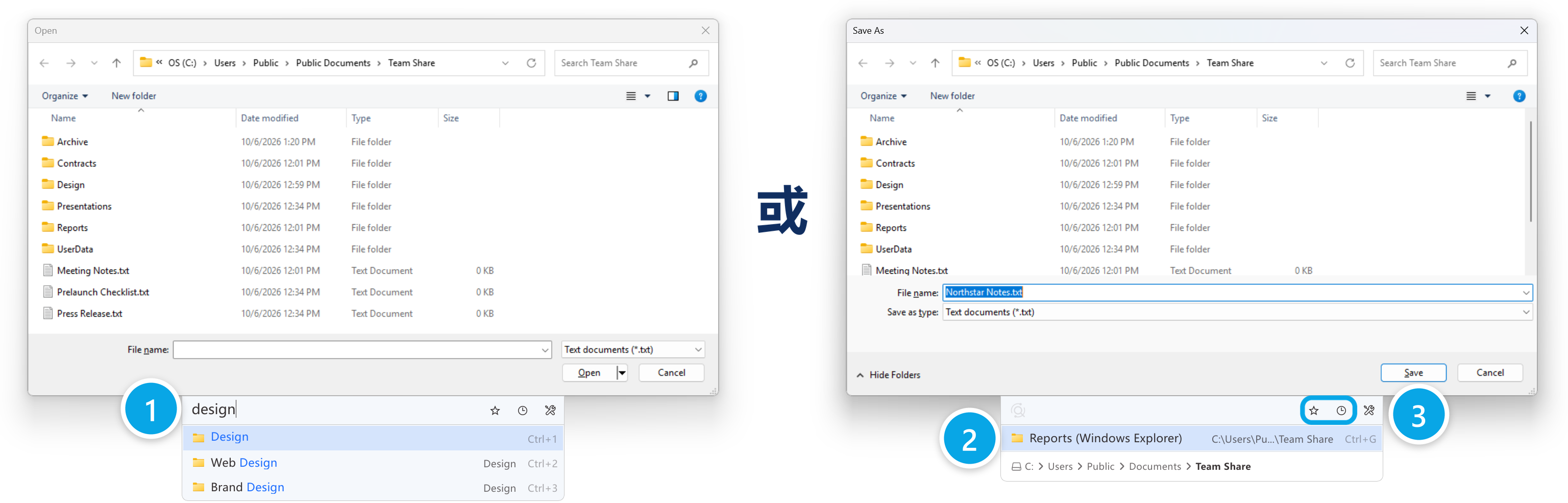Go back in the Open dialog navigation
This screenshot has width=1568, height=503.
coord(44,63)
